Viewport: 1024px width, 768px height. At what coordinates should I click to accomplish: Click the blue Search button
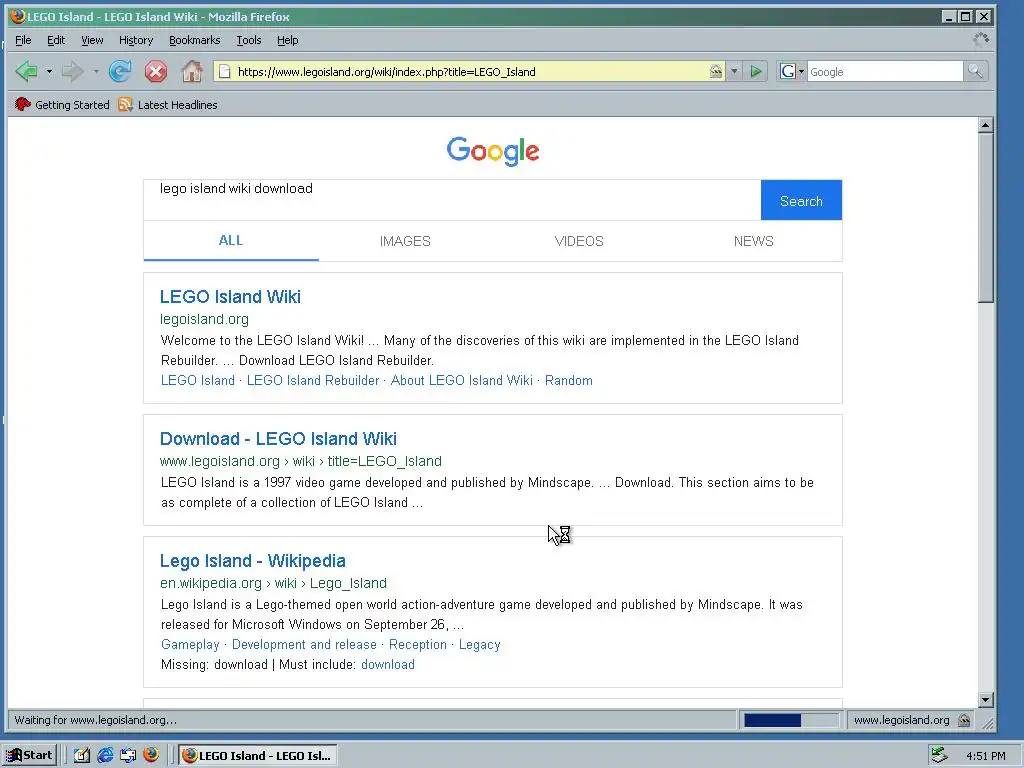(801, 200)
